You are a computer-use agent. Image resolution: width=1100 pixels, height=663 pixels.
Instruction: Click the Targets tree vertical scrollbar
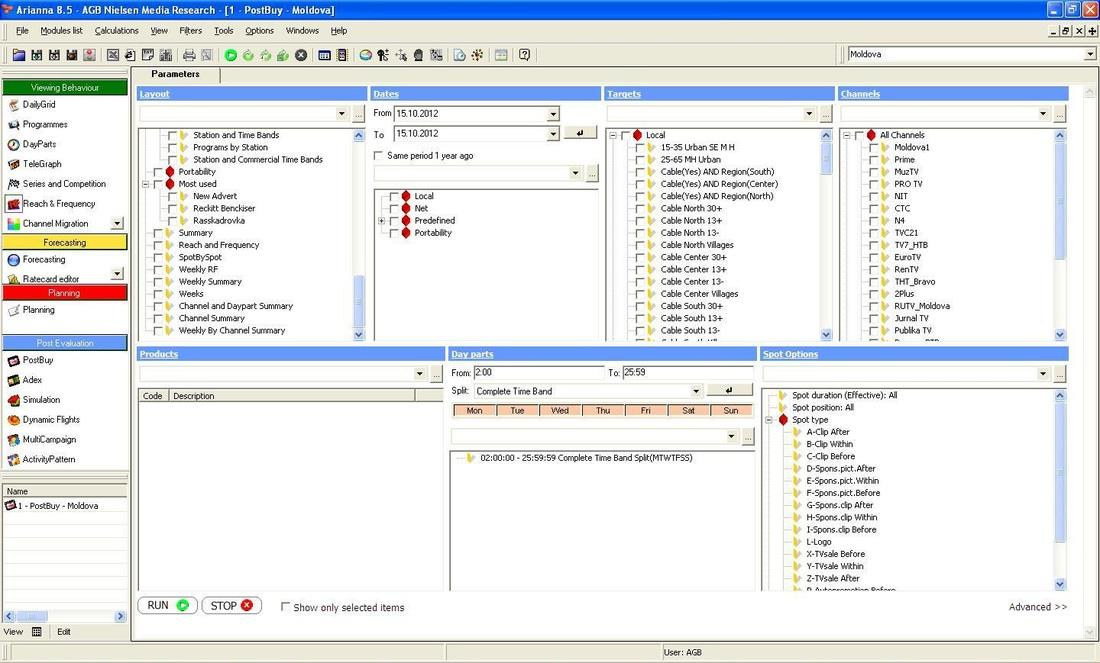point(826,235)
